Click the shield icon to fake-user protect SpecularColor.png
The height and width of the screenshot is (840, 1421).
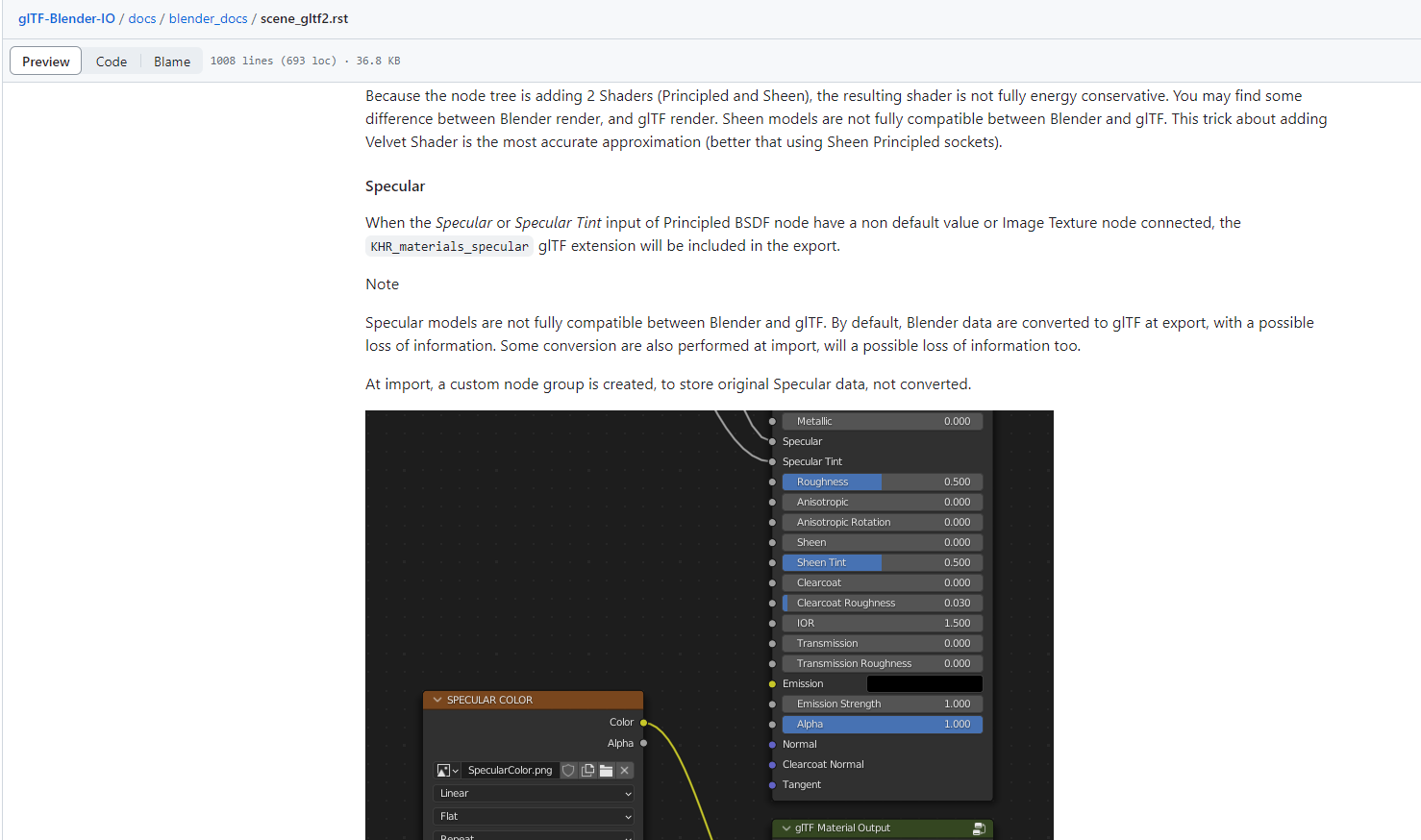tap(569, 770)
